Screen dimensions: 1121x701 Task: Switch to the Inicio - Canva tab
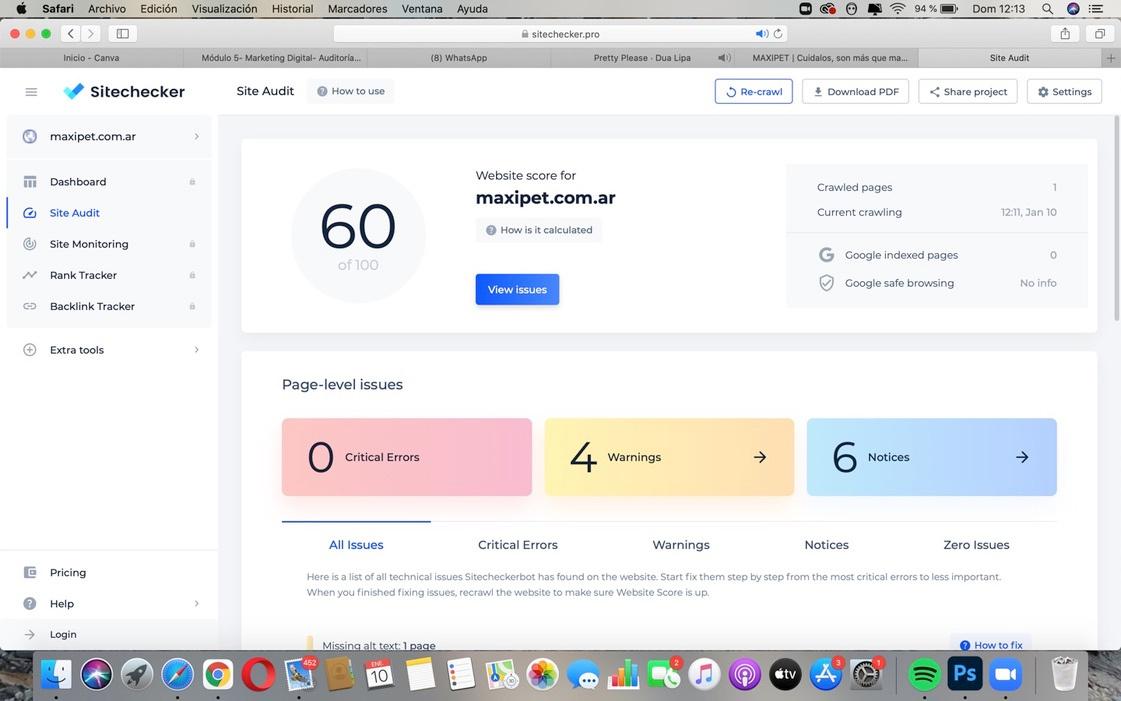pyautogui.click(x=92, y=58)
